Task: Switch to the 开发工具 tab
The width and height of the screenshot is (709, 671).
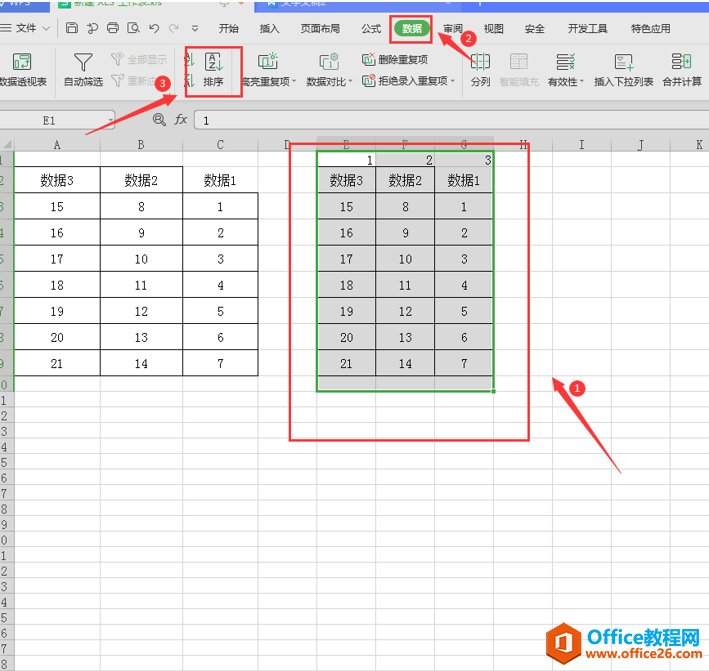Action: click(x=587, y=28)
